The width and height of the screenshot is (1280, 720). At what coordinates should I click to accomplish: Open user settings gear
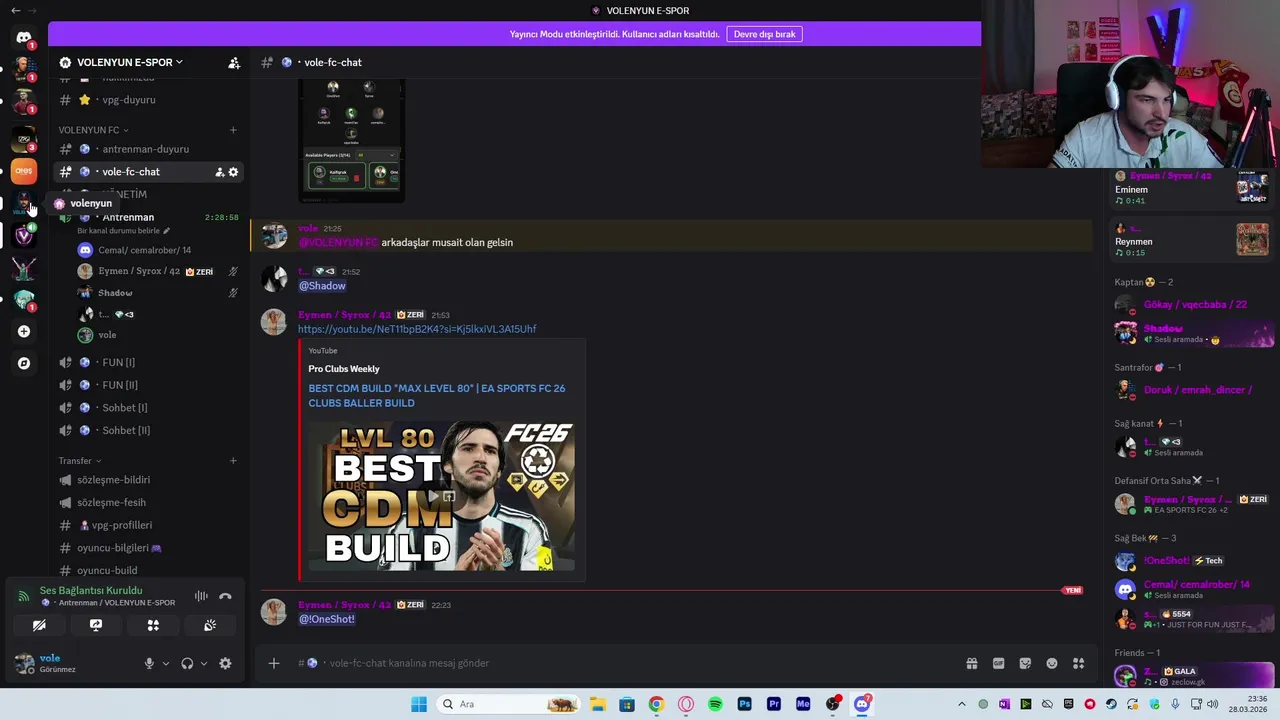(x=225, y=663)
